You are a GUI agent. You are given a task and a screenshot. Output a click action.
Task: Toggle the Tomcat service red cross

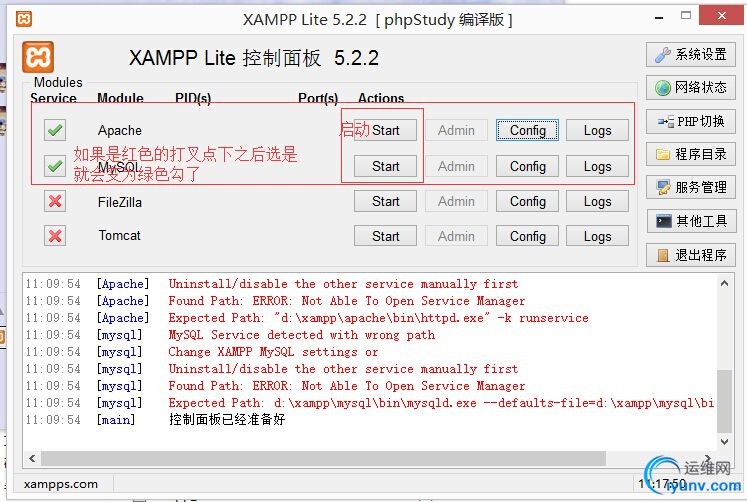[55, 235]
